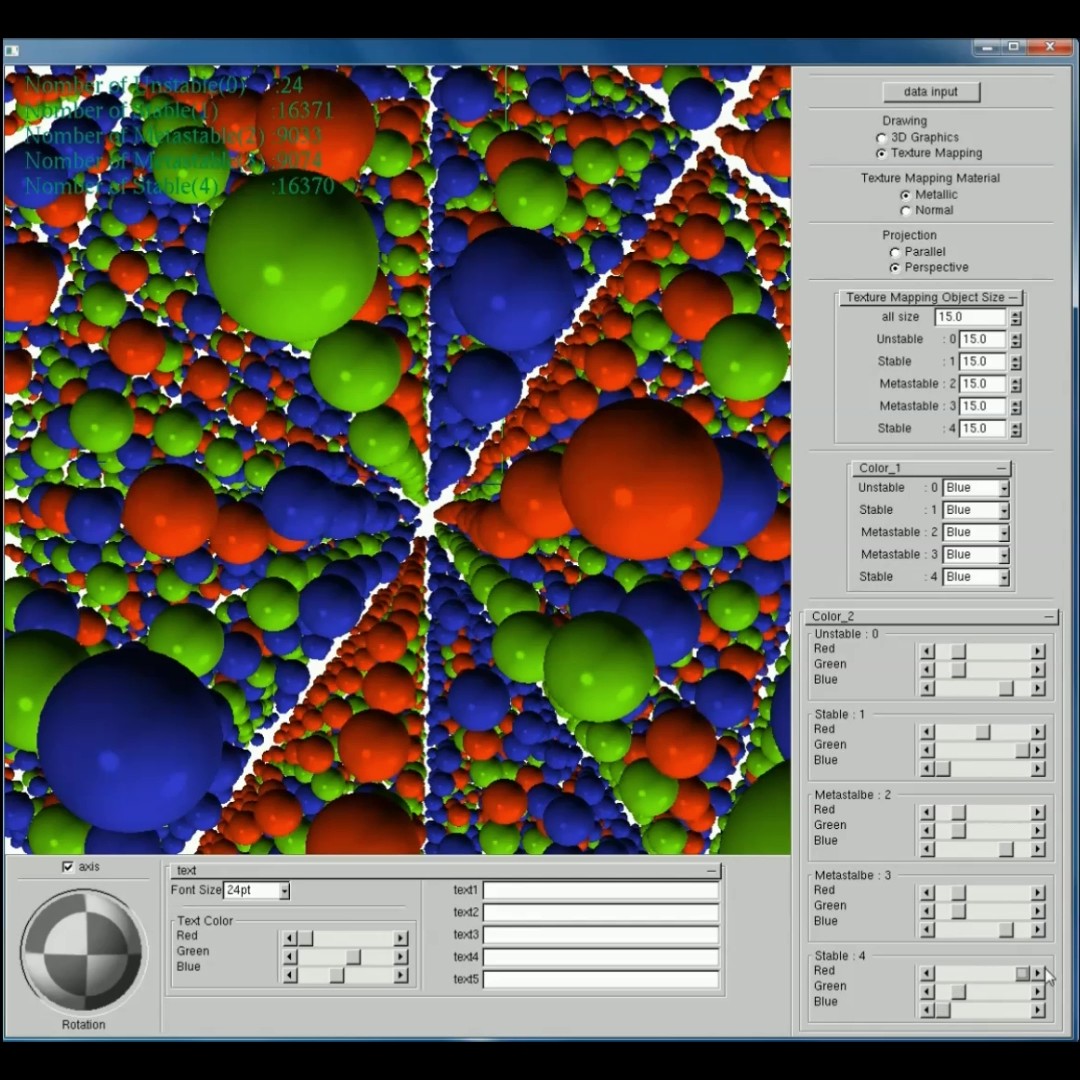Viewport: 1080px width, 1080px height.
Task: Adjust the all size spinner arrows
Action: [1016, 317]
